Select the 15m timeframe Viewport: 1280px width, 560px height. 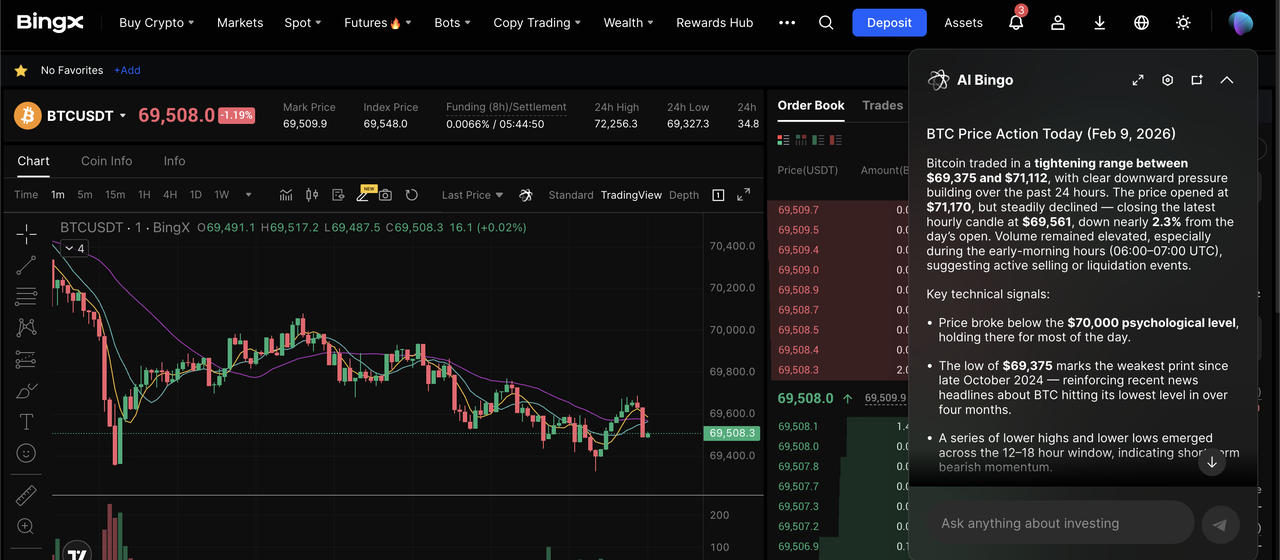(115, 195)
